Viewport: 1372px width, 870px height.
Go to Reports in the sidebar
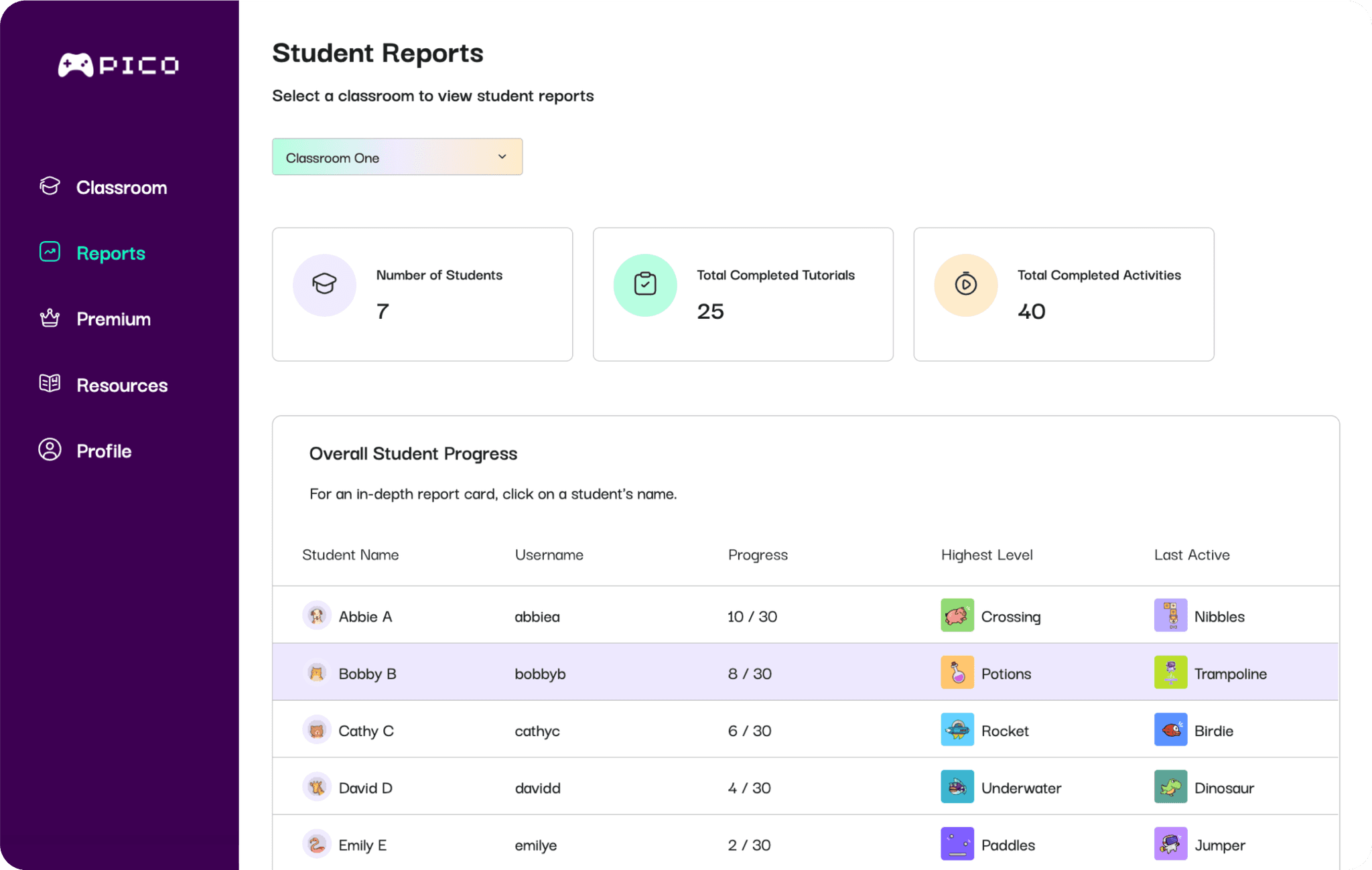(111, 253)
